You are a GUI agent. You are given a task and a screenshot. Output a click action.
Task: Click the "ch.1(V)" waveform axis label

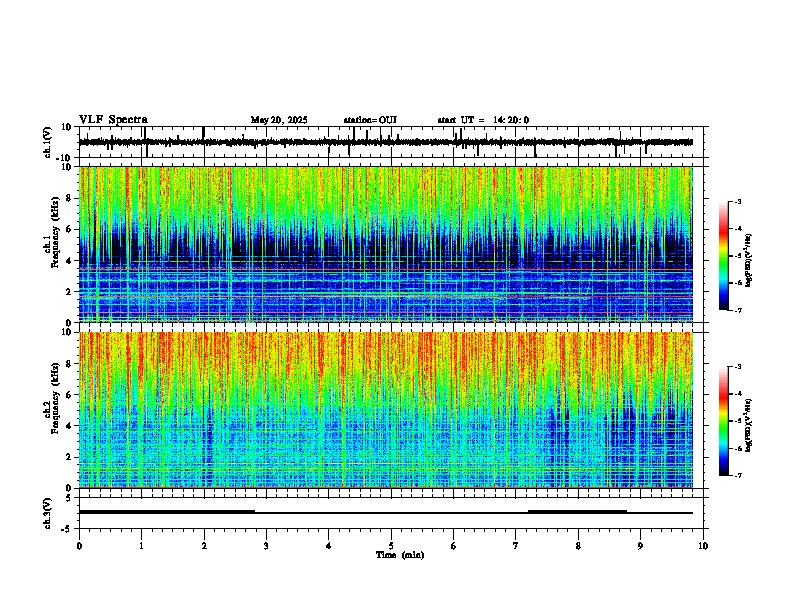point(48,142)
